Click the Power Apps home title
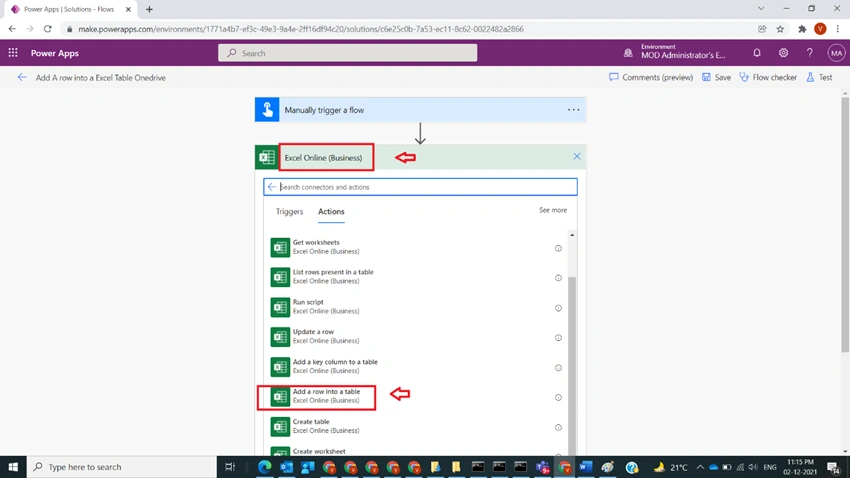The height and width of the screenshot is (478, 850). tap(55, 53)
